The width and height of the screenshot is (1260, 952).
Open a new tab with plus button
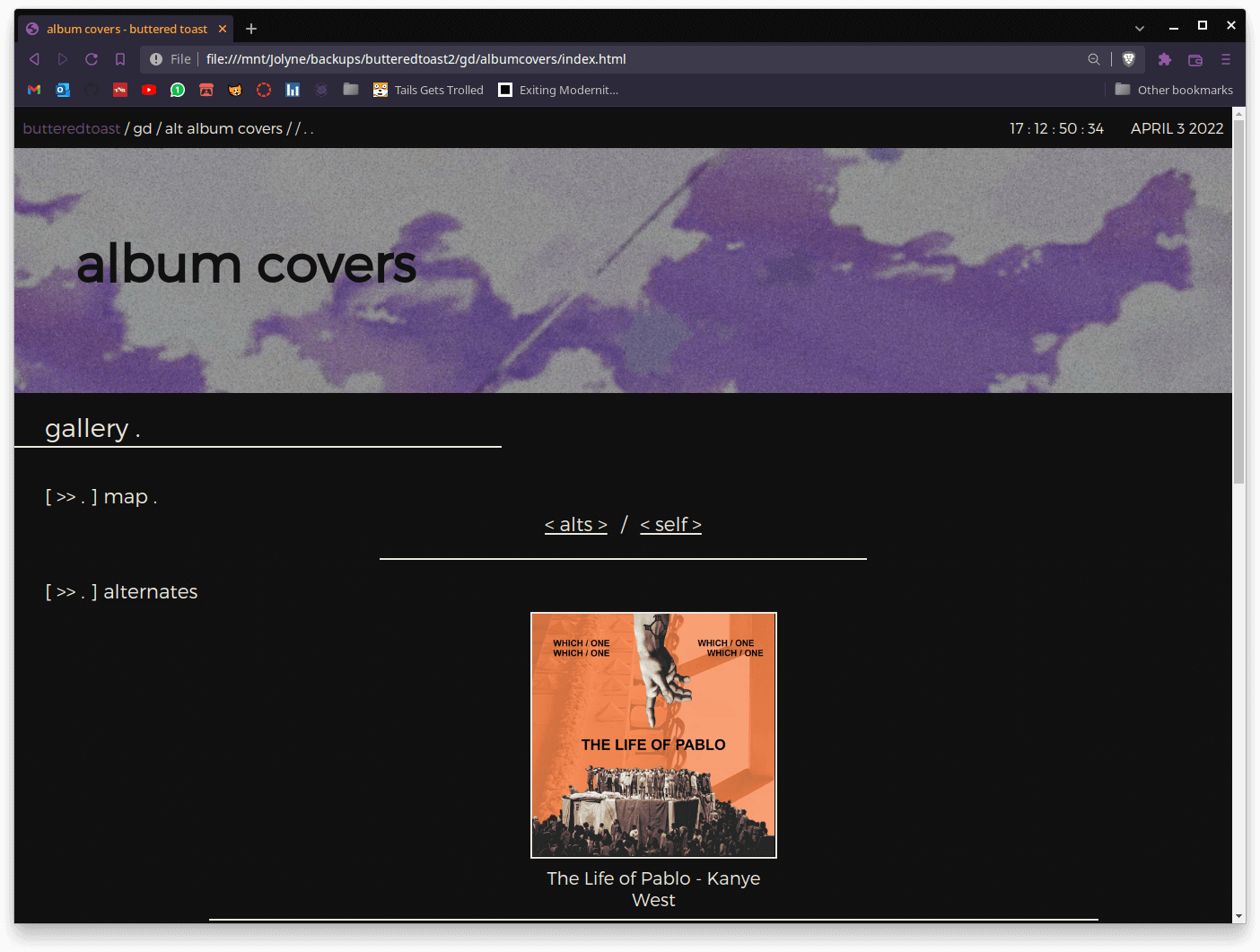coord(251,29)
